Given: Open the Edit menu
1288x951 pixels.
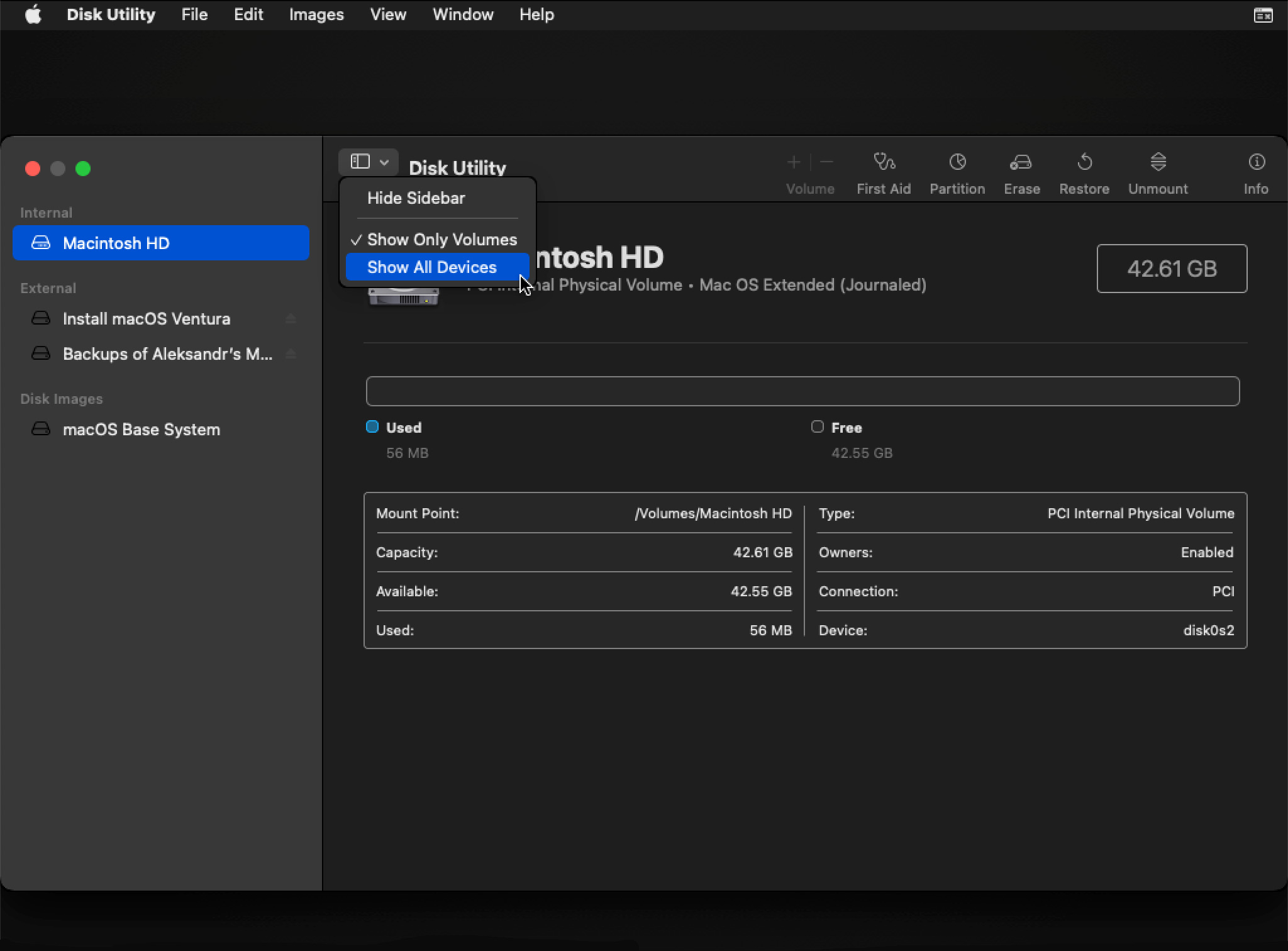Looking at the screenshot, I should [x=248, y=14].
